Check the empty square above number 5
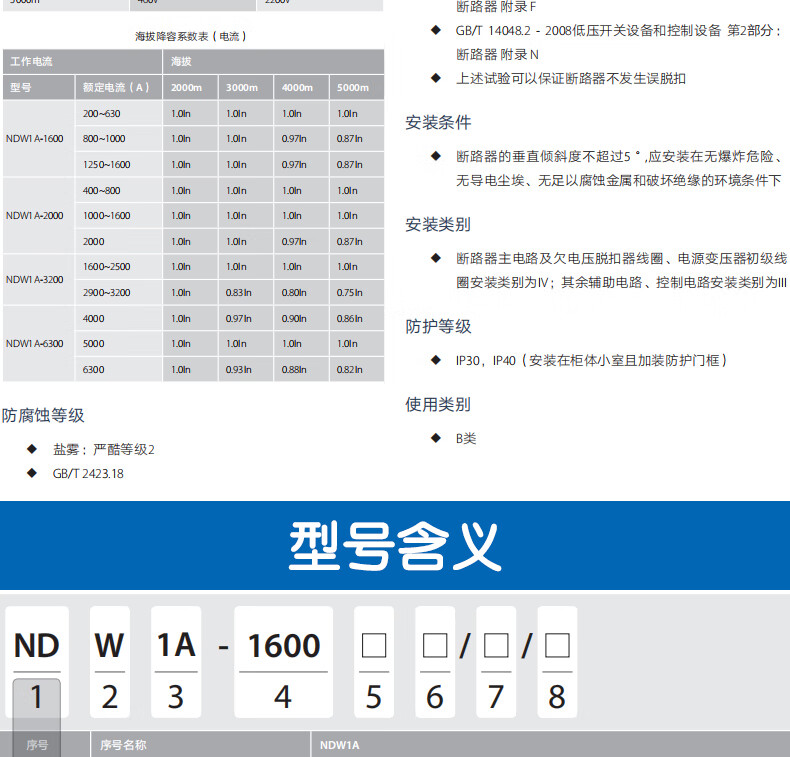The width and height of the screenshot is (790, 757). tap(373, 645)
